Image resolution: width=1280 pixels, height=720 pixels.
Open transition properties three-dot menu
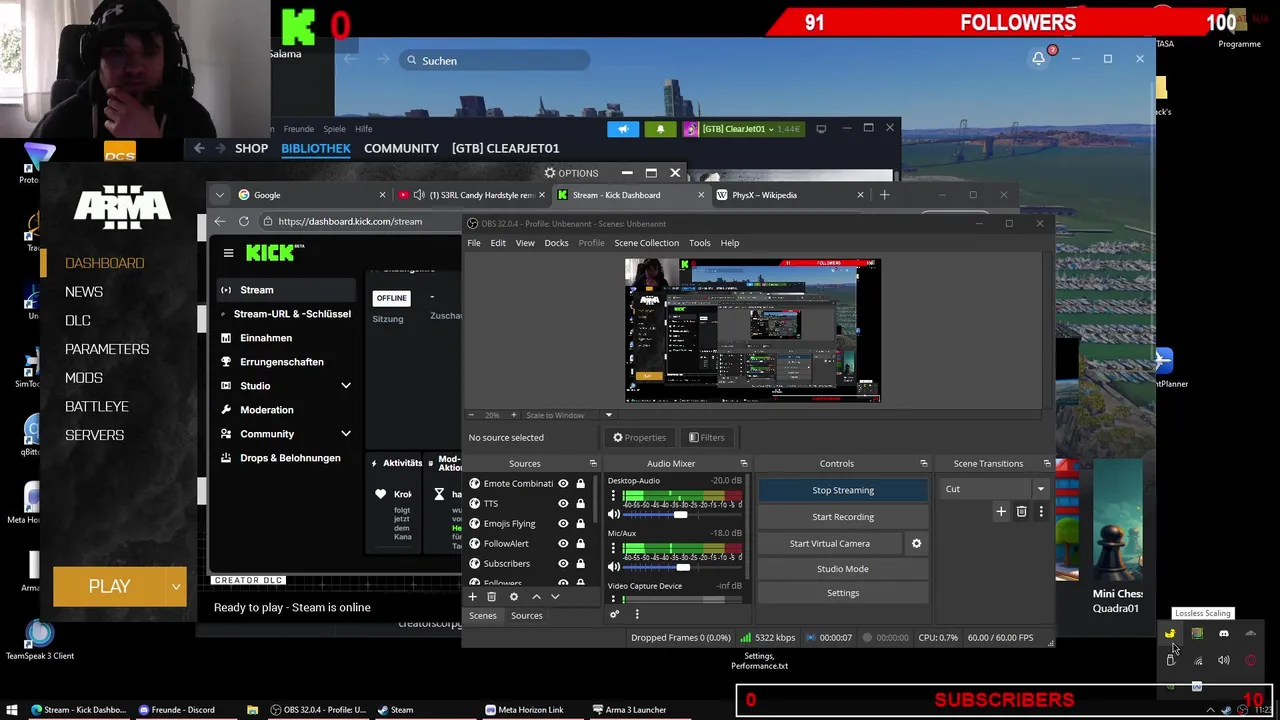[x=1041, y=511]
